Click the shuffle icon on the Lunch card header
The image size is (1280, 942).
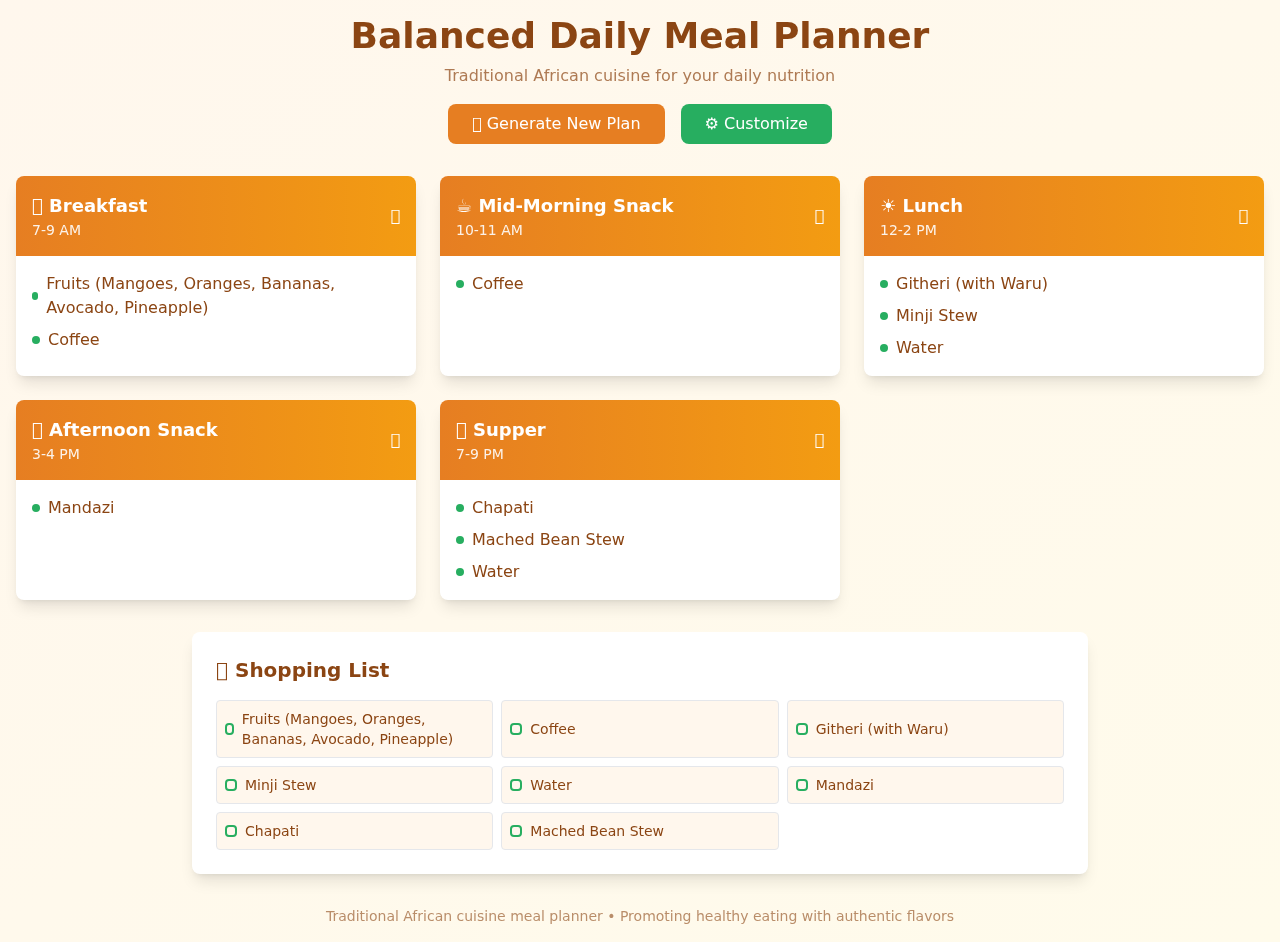tap(1243, 216)
